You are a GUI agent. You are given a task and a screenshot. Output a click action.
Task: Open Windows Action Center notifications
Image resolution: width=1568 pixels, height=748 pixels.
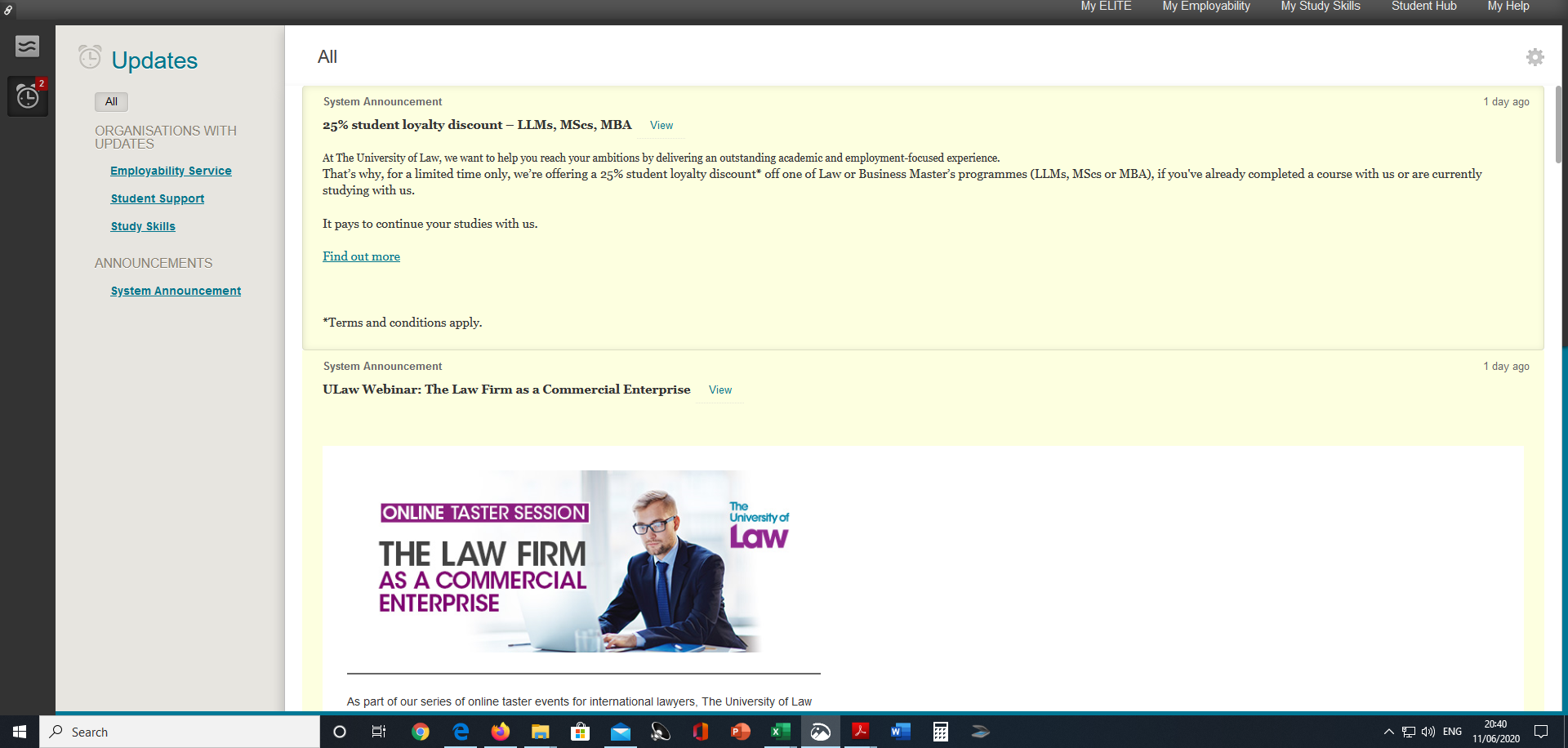point(1541,732)
